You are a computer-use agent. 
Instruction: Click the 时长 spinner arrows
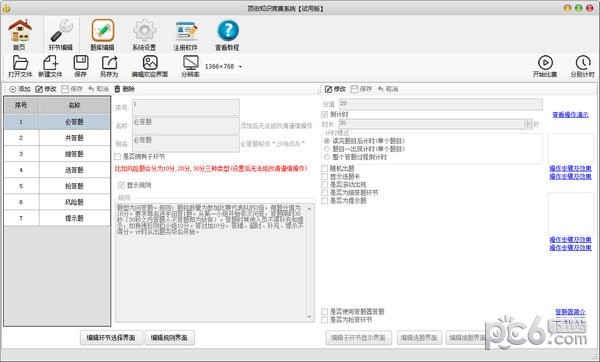pyautogui.click(x=528, y=124)
